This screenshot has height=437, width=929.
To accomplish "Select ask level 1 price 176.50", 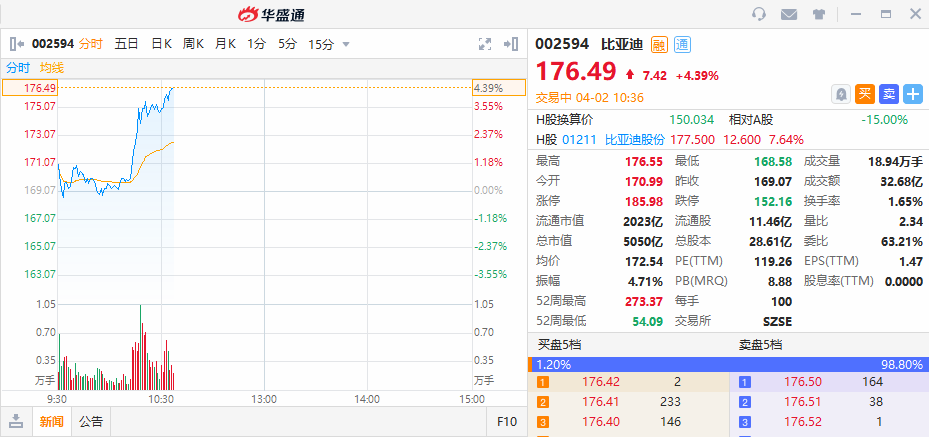I will (803, 382).
